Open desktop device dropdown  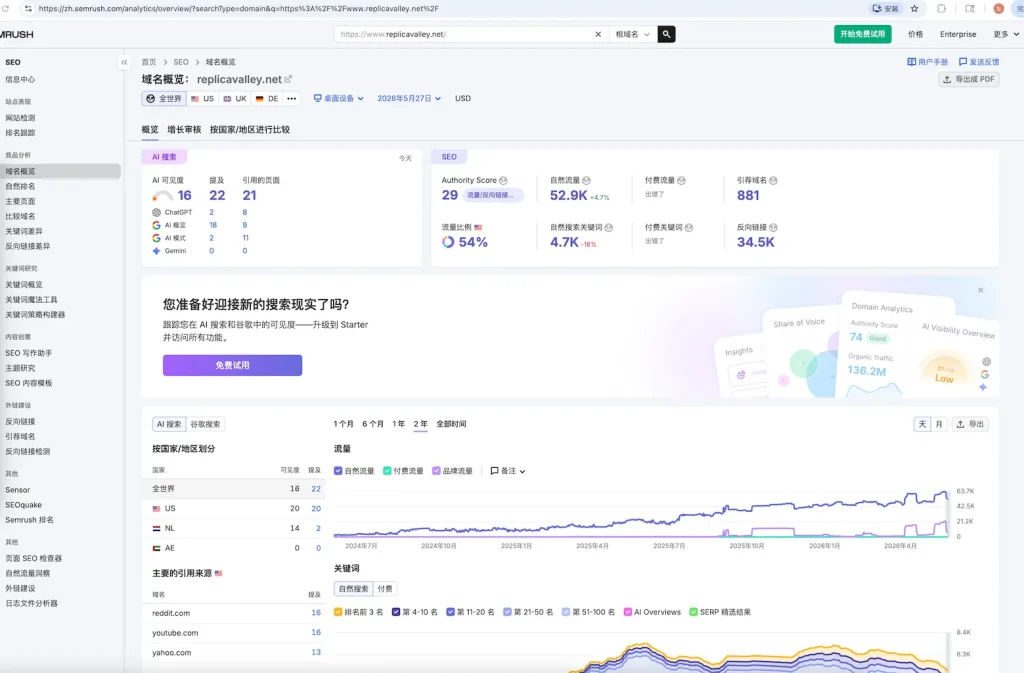point(338,99)
